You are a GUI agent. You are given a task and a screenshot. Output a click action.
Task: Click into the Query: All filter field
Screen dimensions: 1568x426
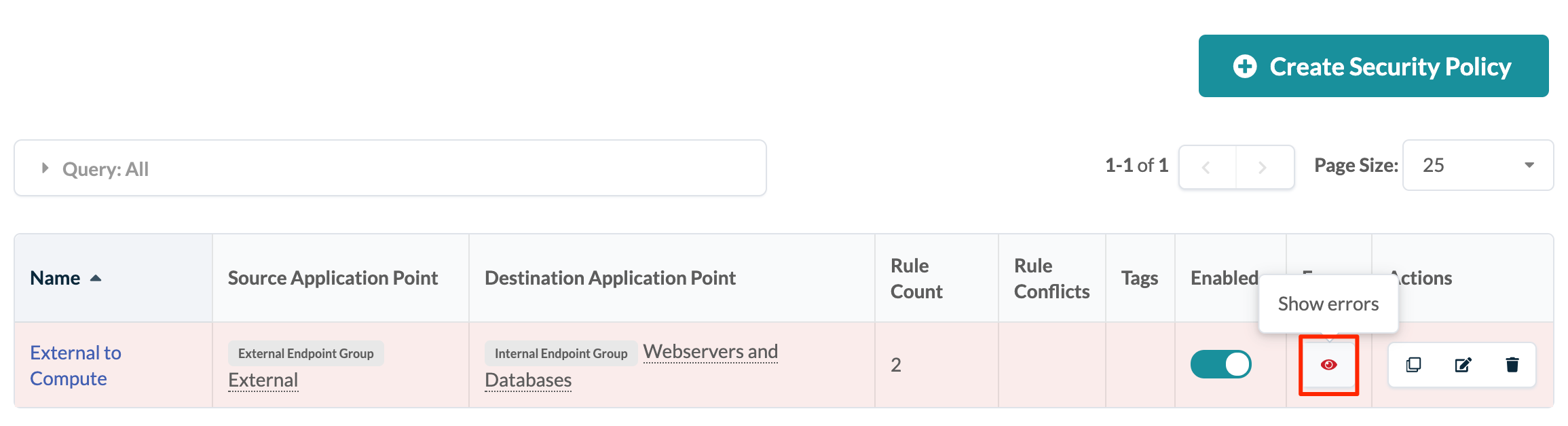407,168
